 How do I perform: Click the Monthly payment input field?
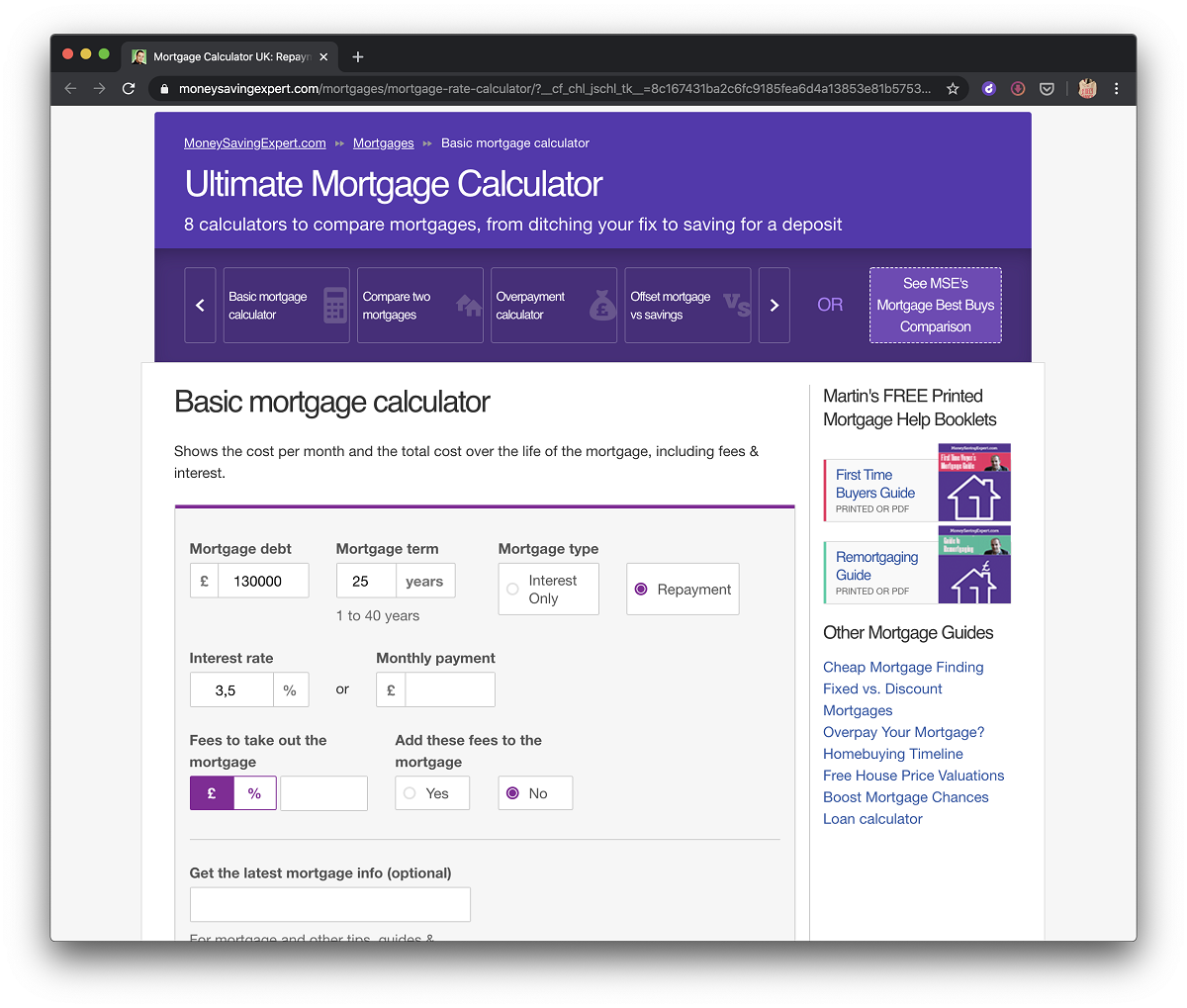coord(449,690)
